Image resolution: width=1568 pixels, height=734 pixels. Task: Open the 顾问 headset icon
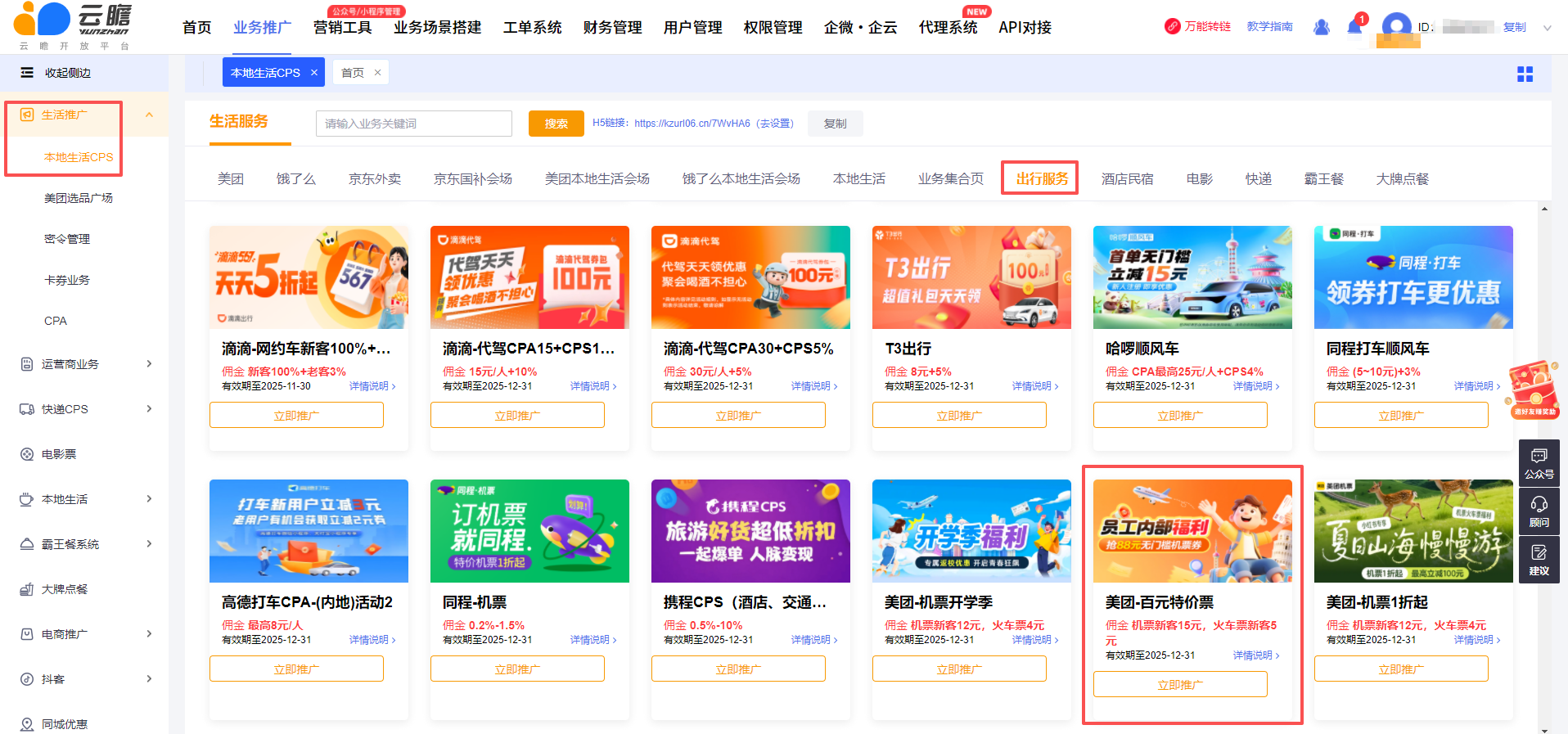tap(1539, 511)
